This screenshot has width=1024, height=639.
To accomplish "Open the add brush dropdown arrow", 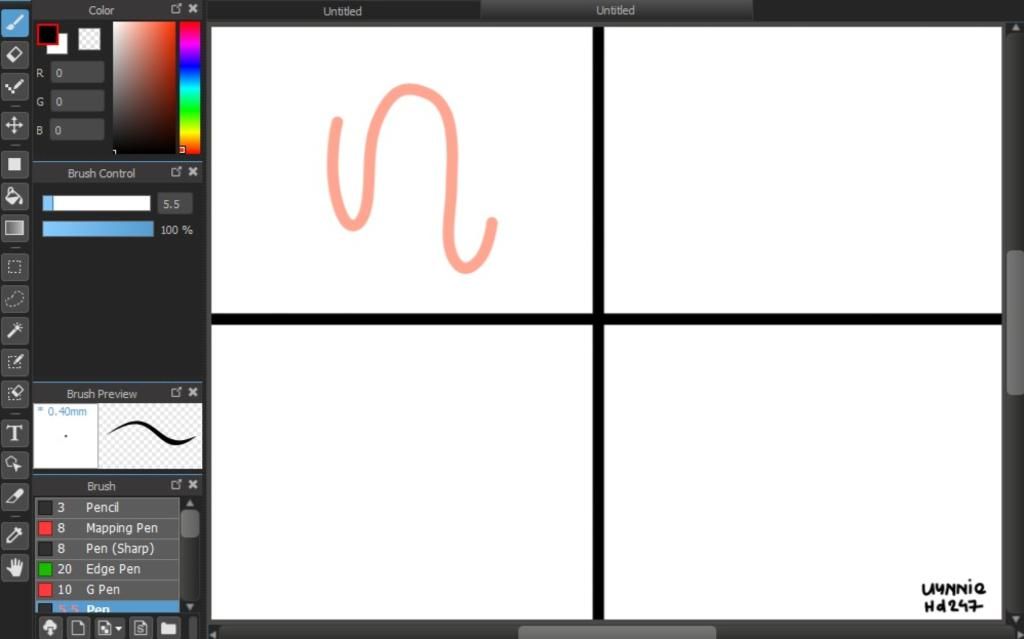I will 118,629.
